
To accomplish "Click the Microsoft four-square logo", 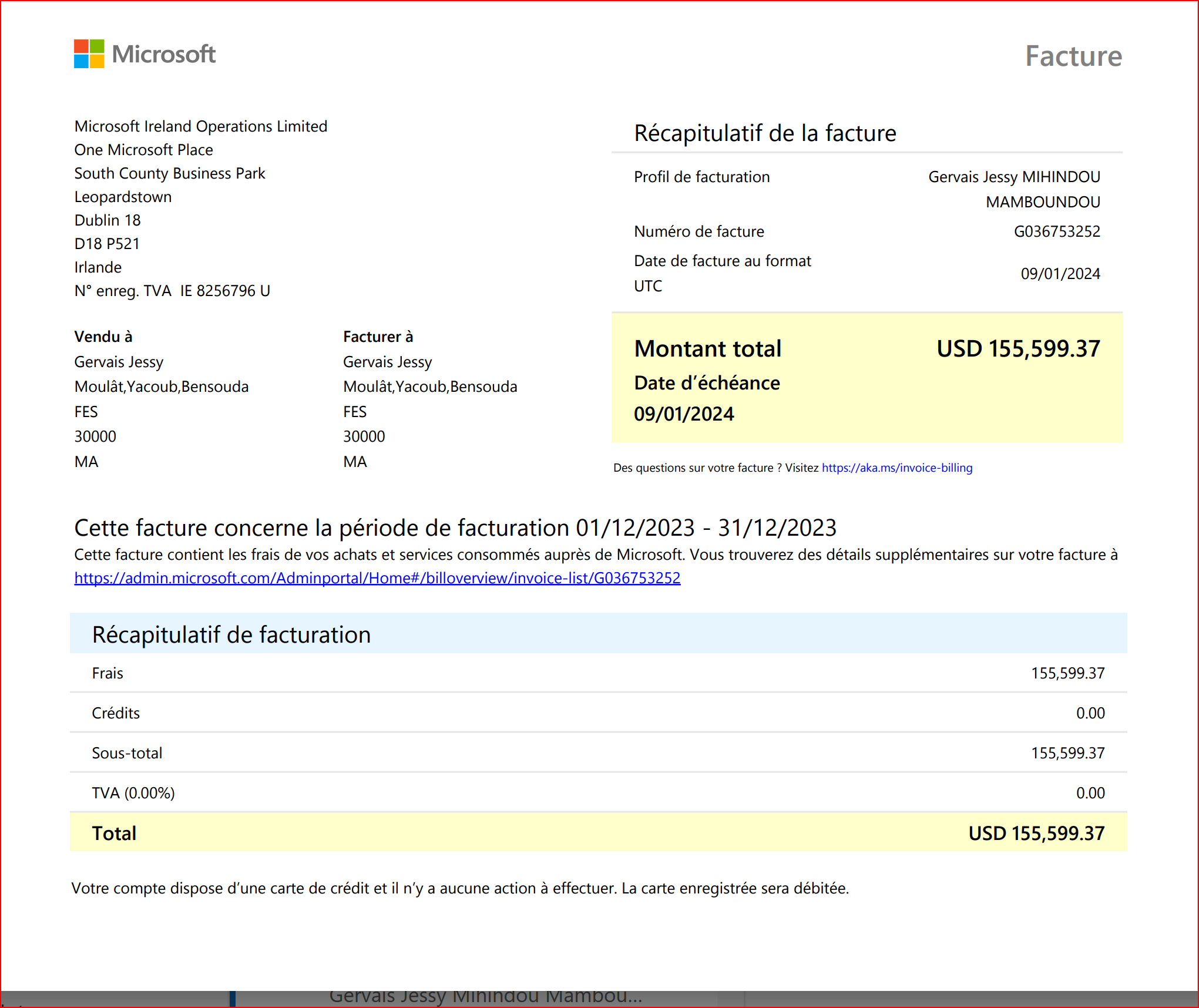I will point(89,54).
